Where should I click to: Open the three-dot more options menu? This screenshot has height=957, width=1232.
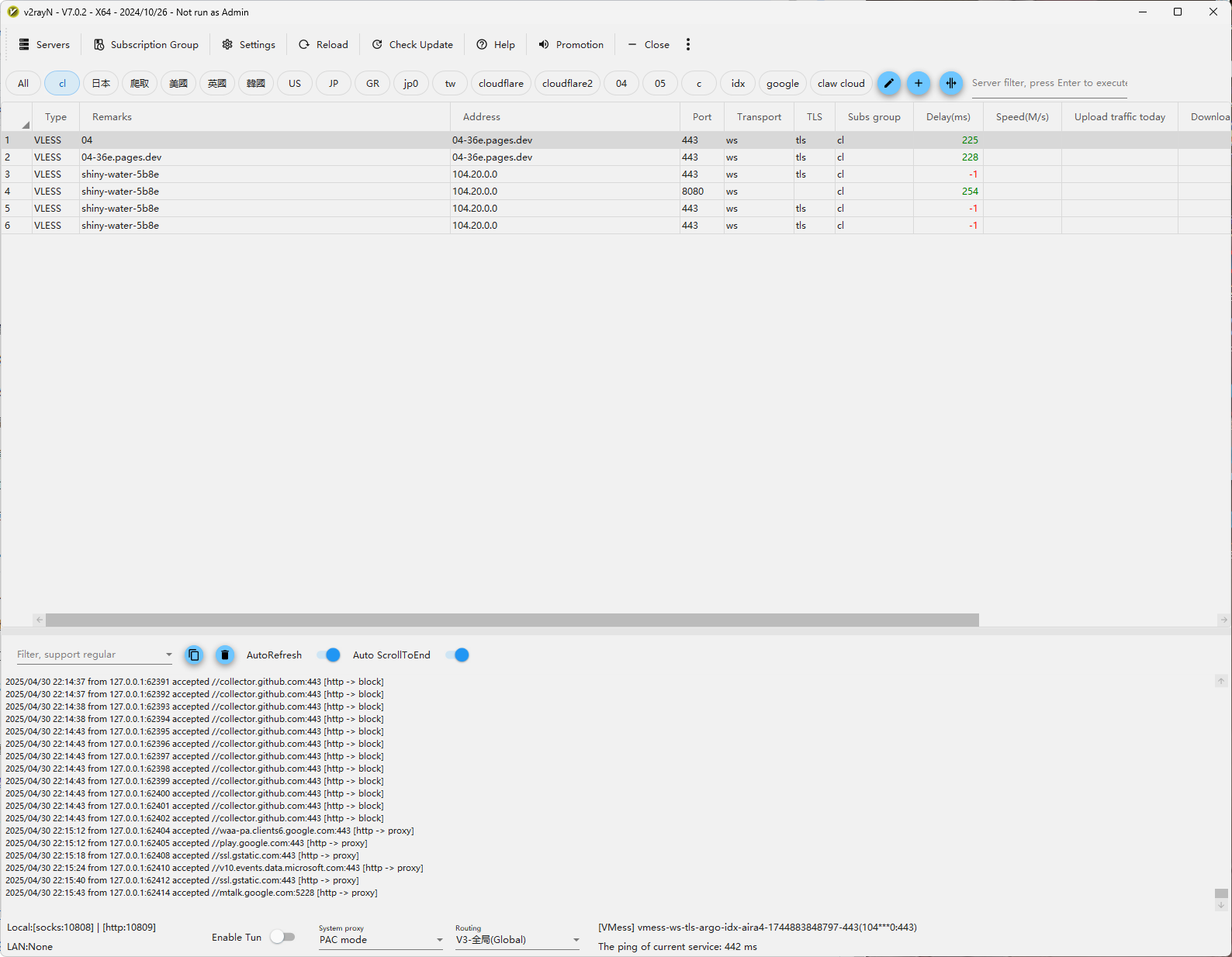(688, 45)
